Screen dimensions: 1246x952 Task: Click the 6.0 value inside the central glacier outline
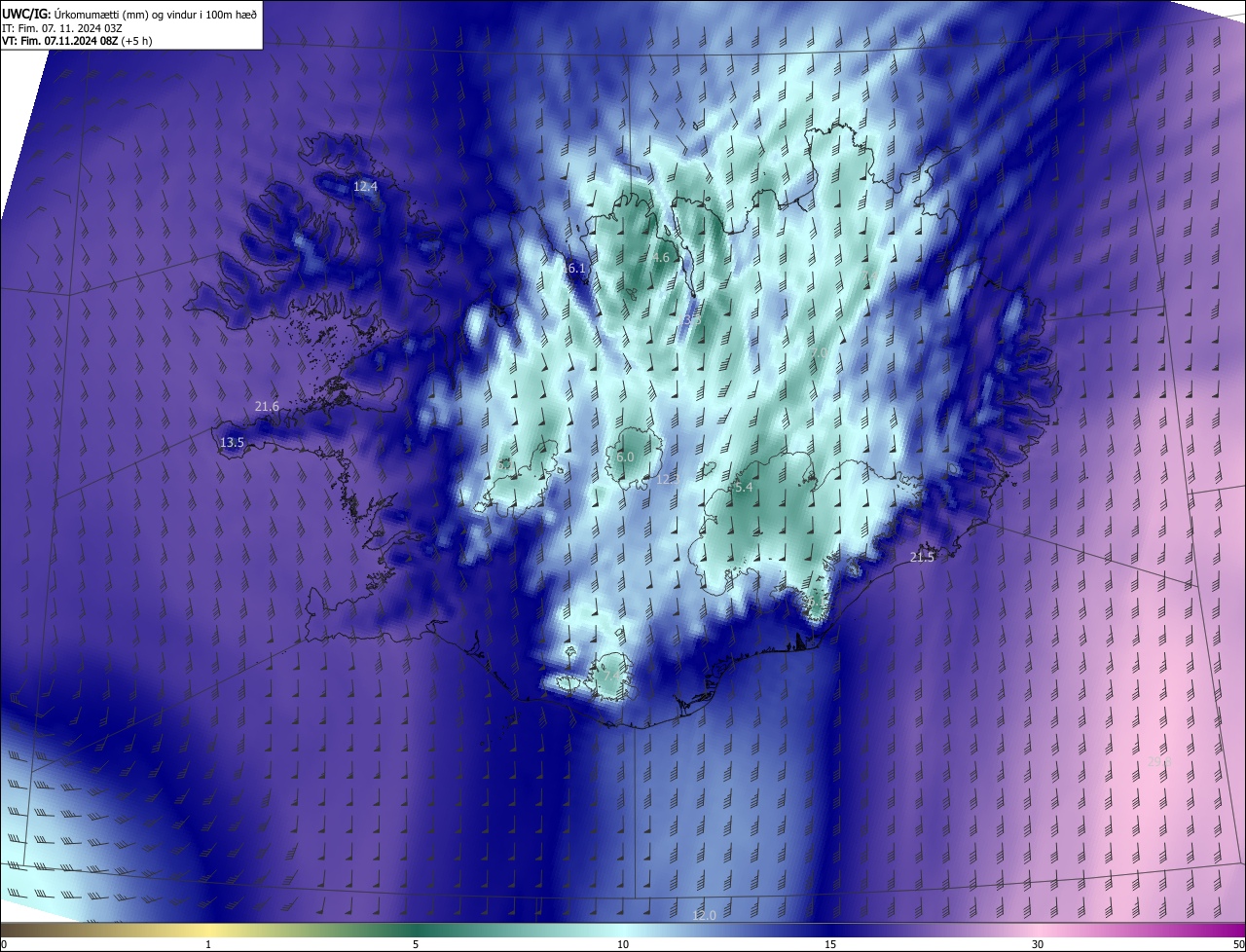[625, 457]
